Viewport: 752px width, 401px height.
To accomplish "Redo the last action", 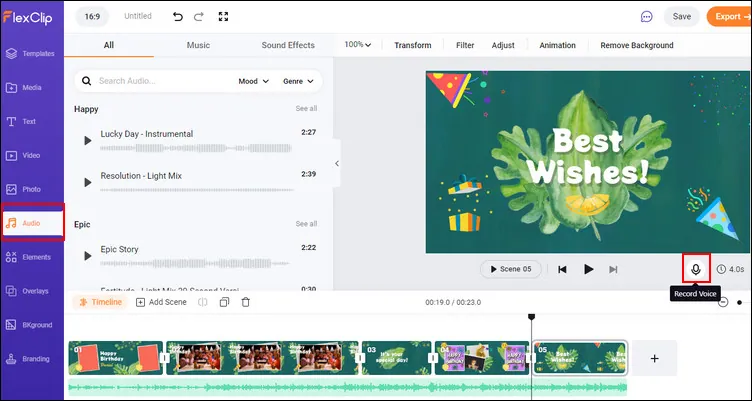I will [199, 16].
